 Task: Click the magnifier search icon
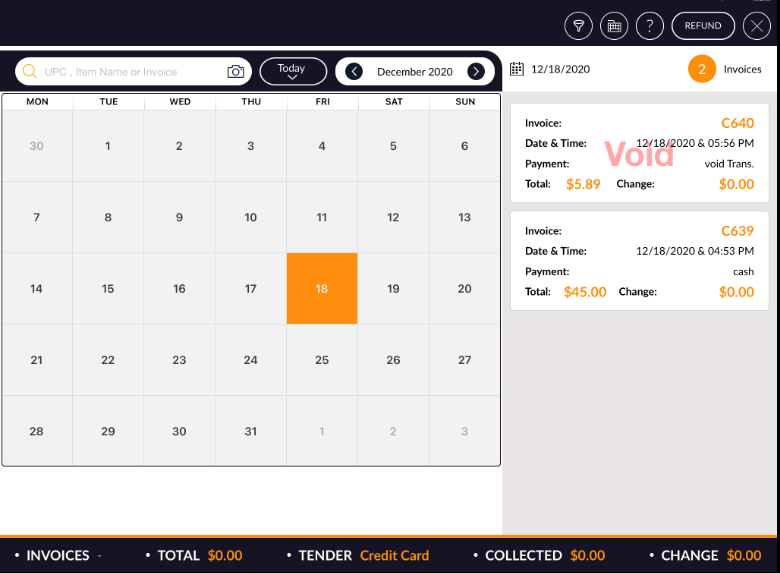click(30, 72)
